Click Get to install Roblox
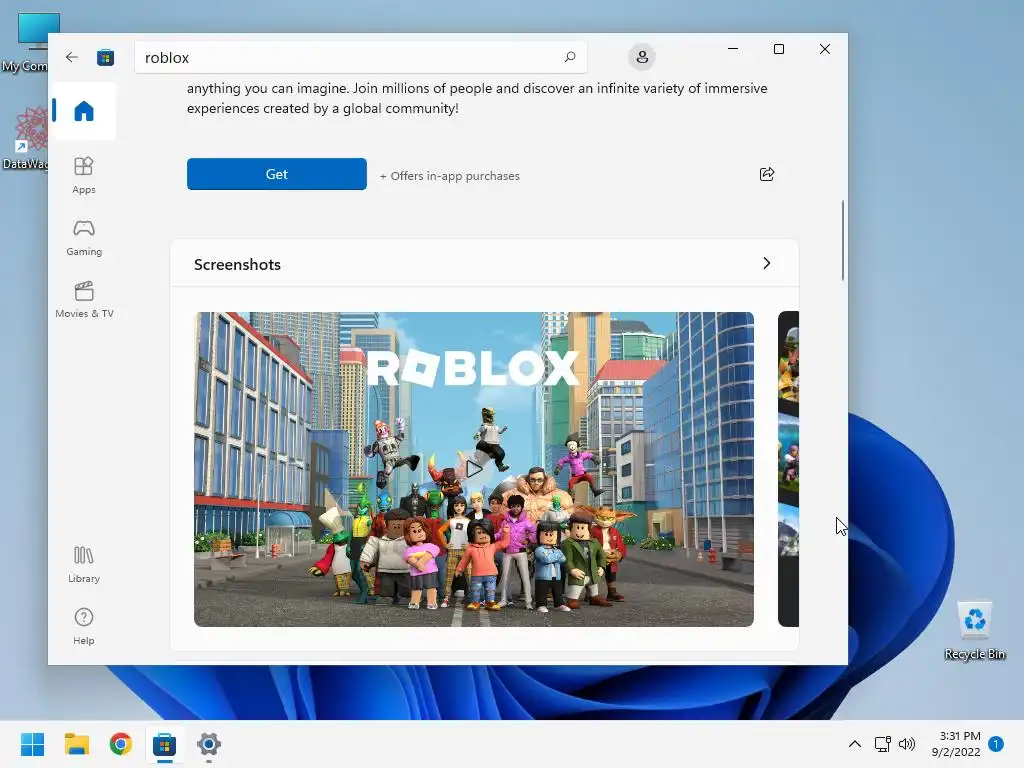The width and height of the screenshot is (1024, 768). pyautogui.click(x=277, y=174)
